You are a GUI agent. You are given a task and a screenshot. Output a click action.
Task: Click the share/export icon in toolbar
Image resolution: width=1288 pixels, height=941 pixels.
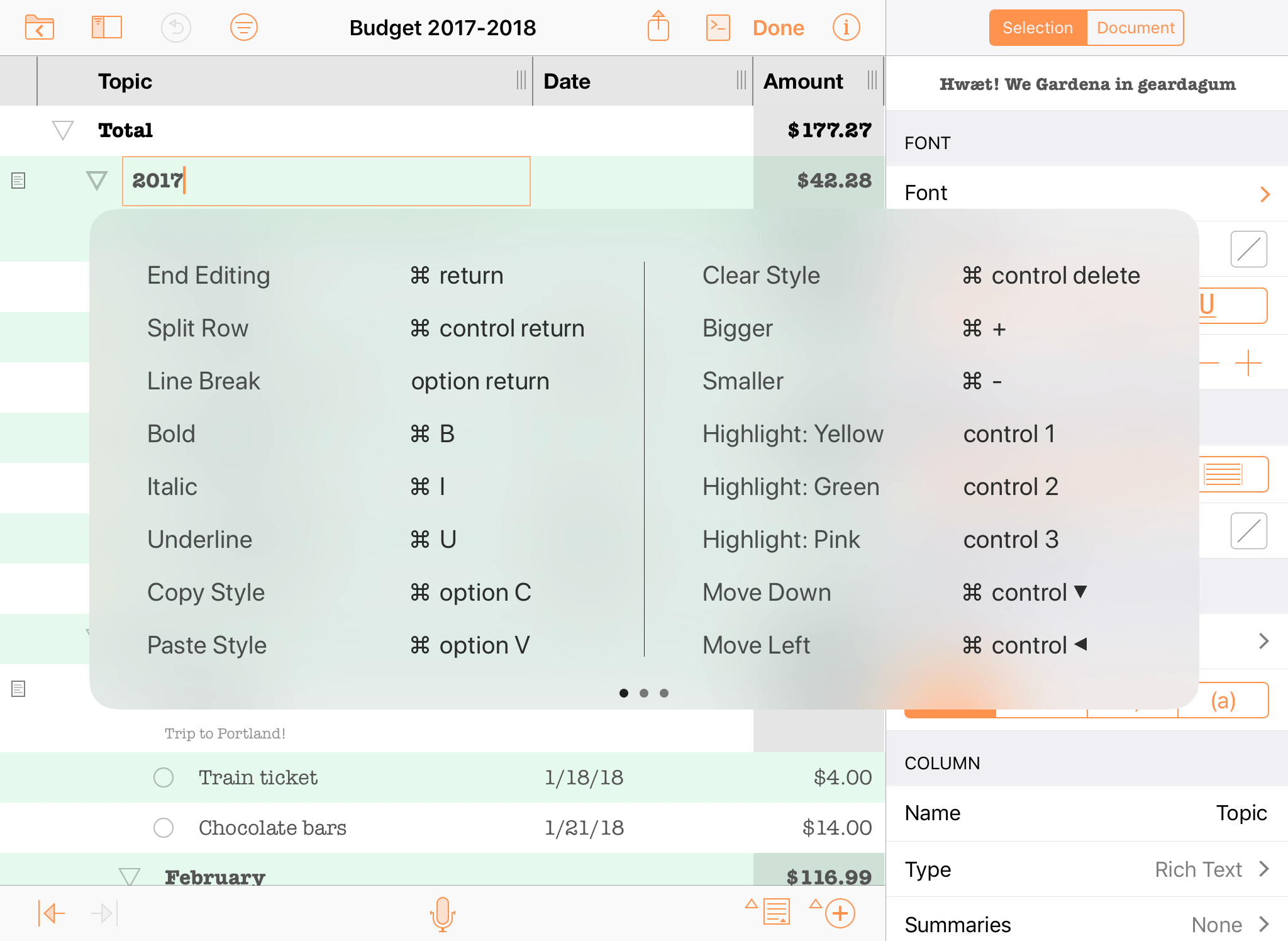click(x=656, y=27)
